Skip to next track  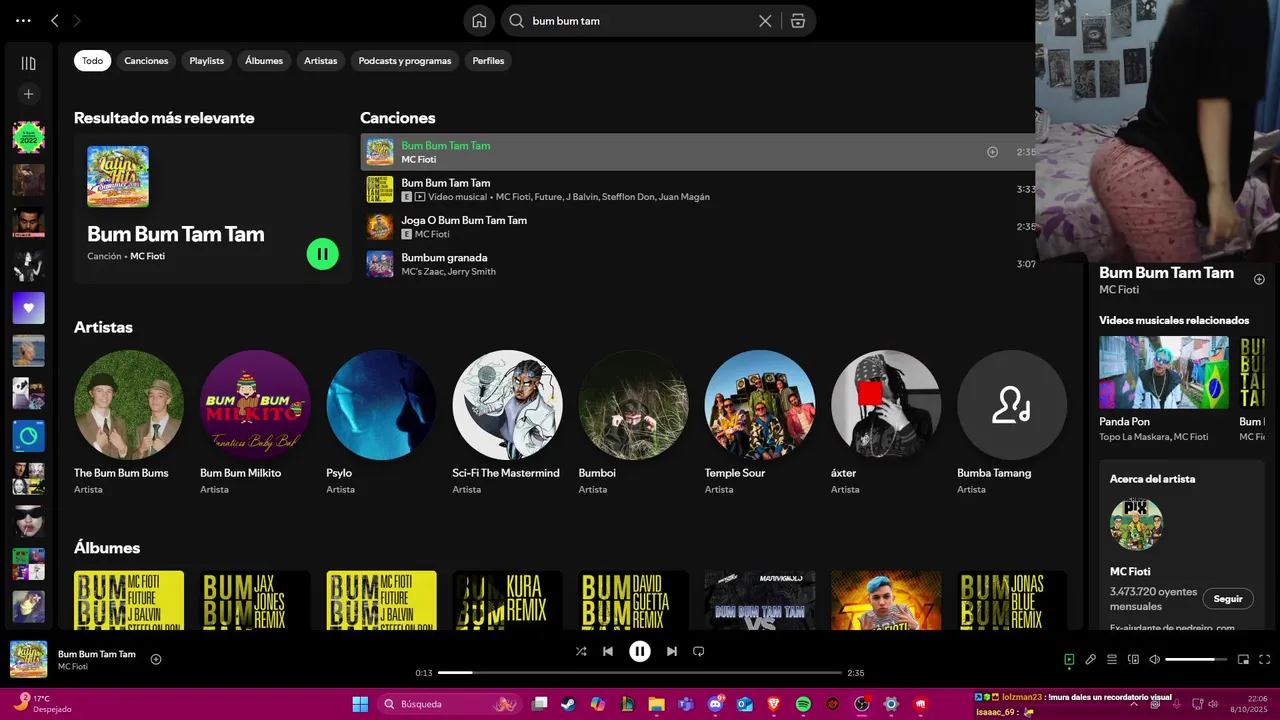(x=672, y=651)
